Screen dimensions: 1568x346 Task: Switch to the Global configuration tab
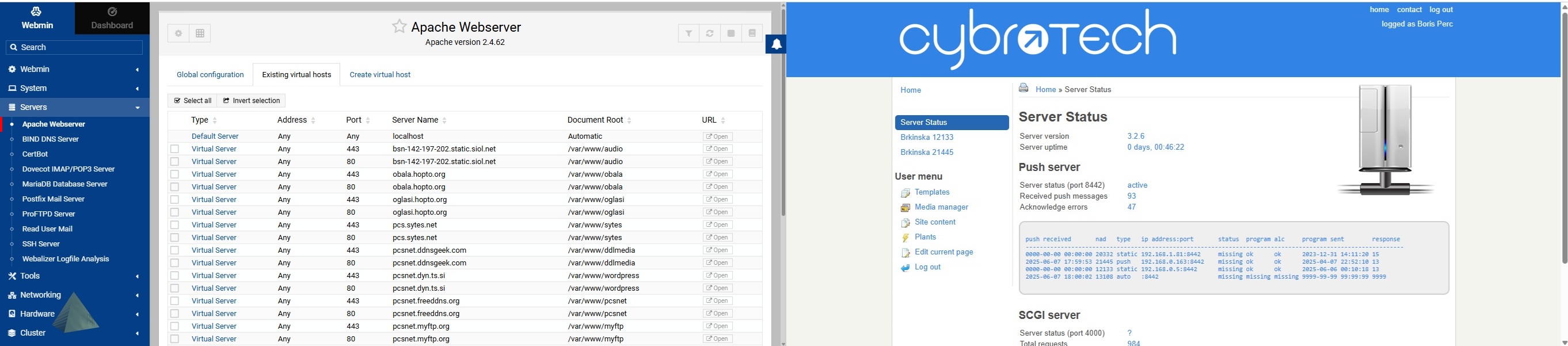tap(210, 74)
